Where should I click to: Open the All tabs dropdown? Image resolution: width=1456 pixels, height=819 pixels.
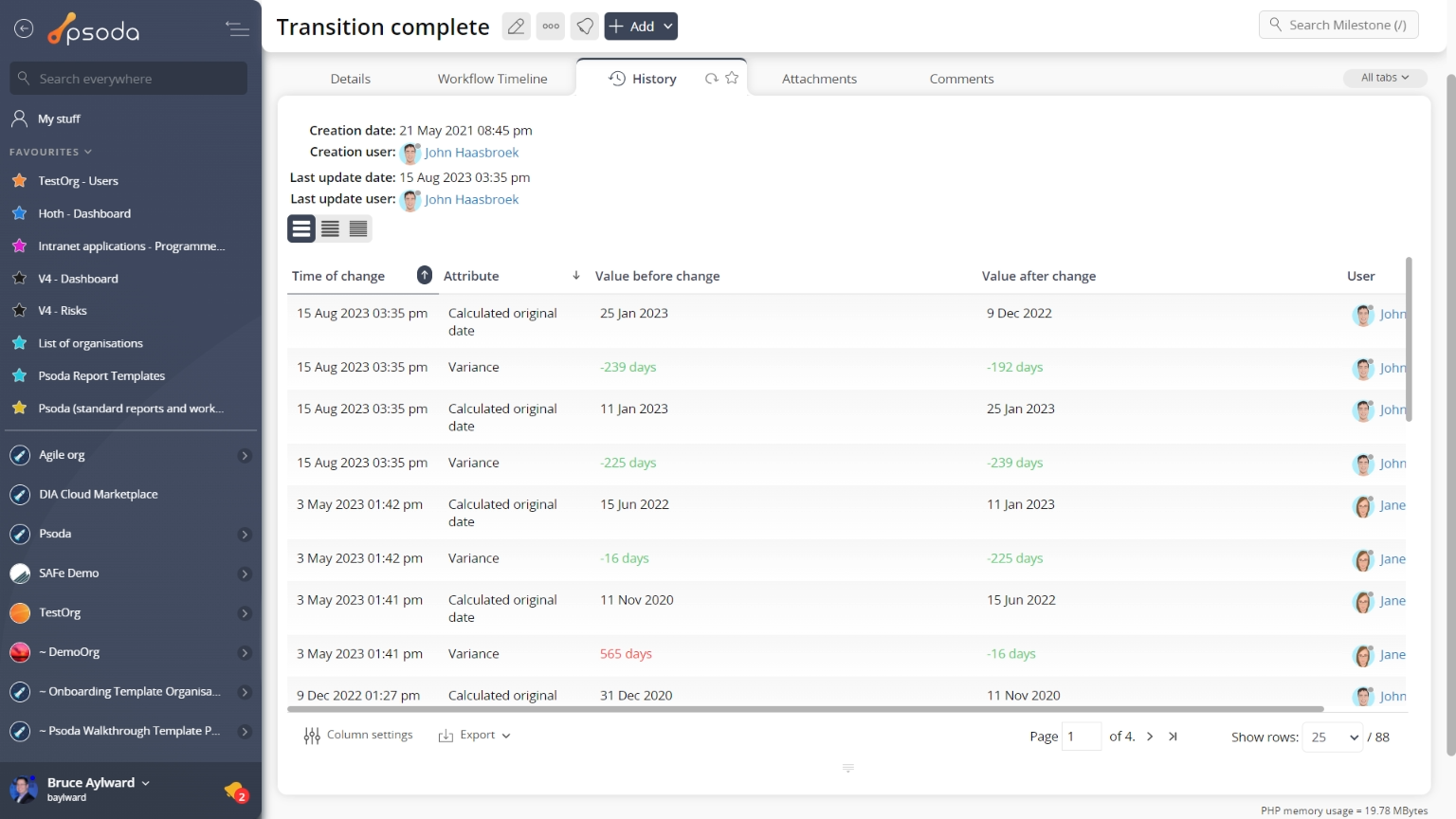(x=1385, y=78)
